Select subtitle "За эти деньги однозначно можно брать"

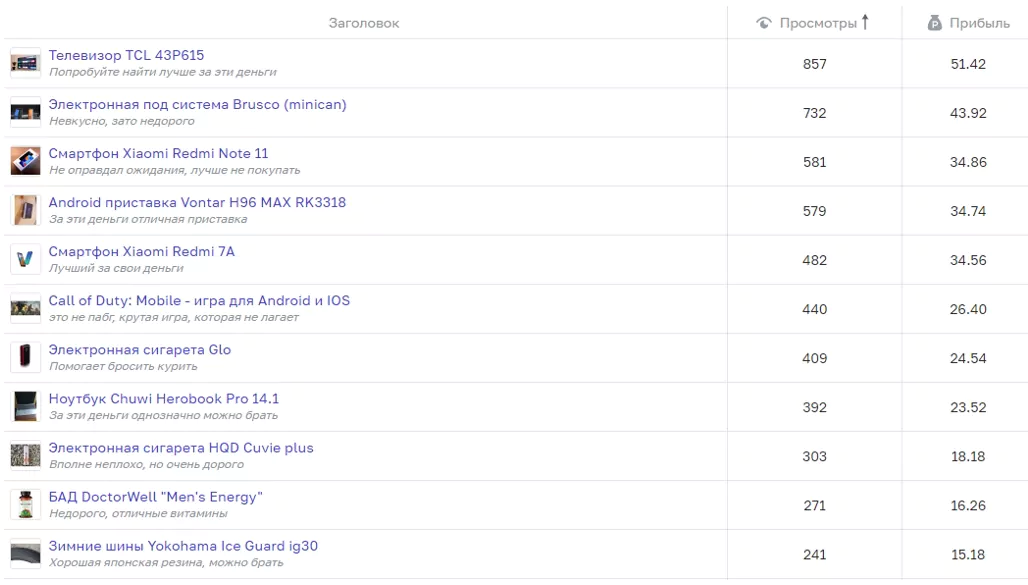pyautogui.click(x=163, y=416)
